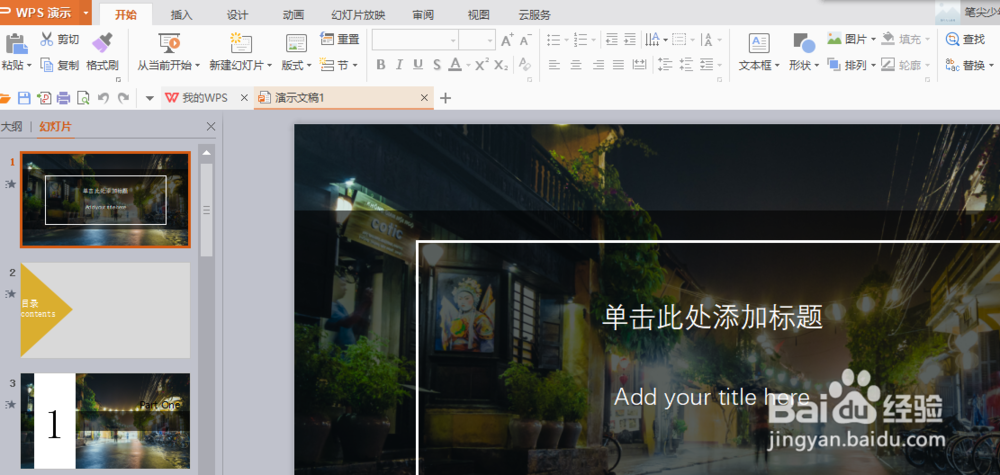Apply superscript X² formatting
Viewport: 1000px width, 475px height.
(x=483, y=64)
